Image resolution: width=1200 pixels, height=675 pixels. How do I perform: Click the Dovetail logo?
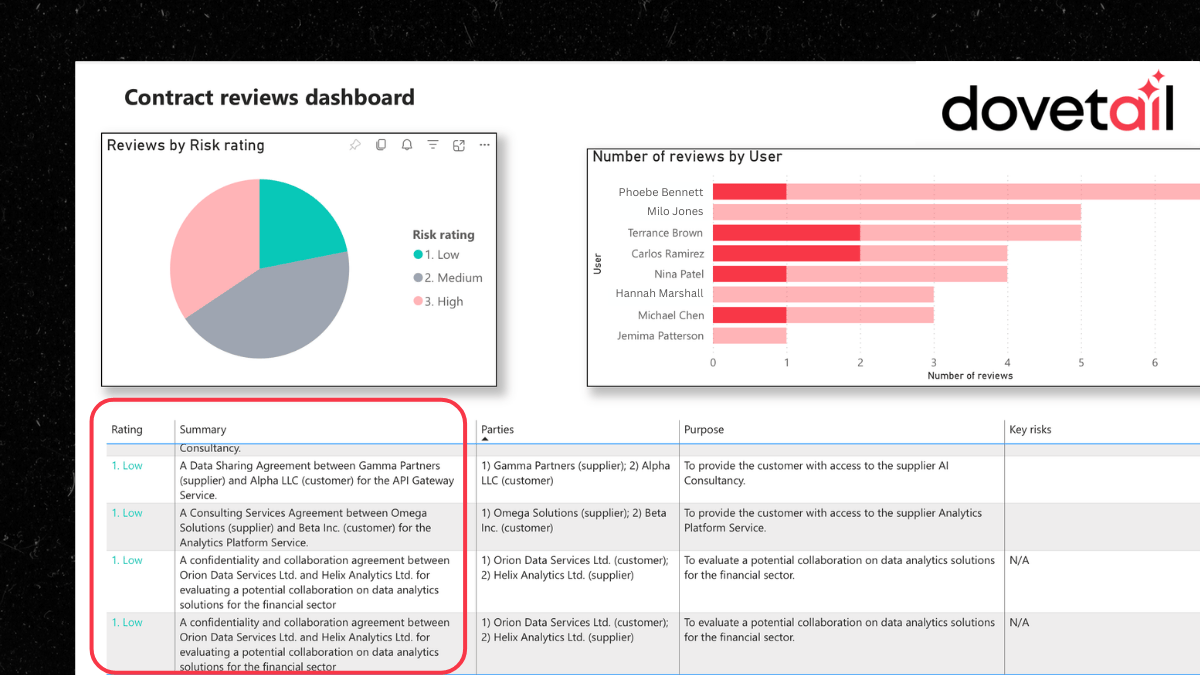1057,105
